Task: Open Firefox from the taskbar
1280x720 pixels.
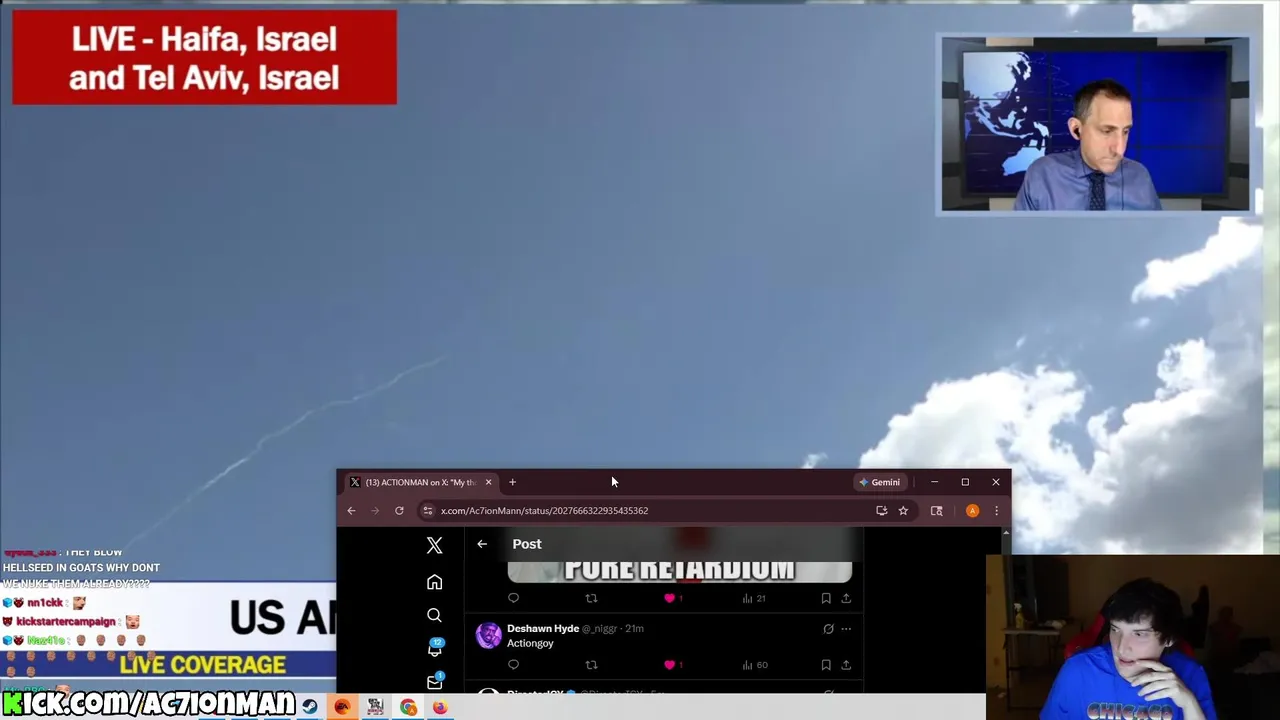Action: tap(440, 707)
